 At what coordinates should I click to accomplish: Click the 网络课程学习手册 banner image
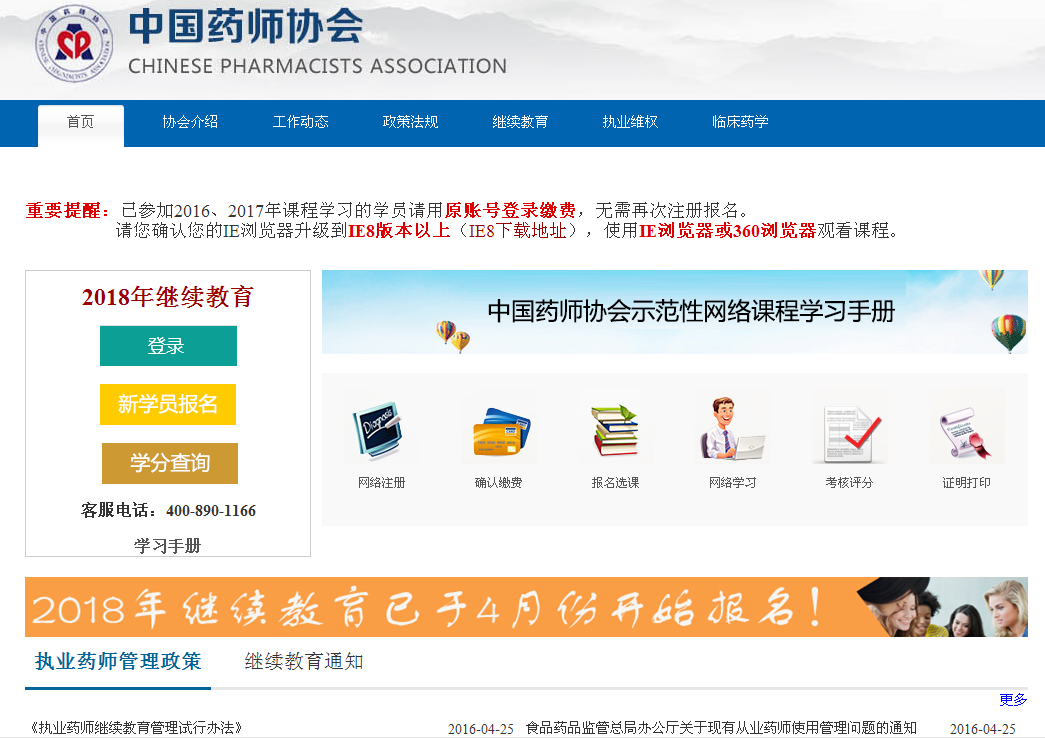[674, 312]
